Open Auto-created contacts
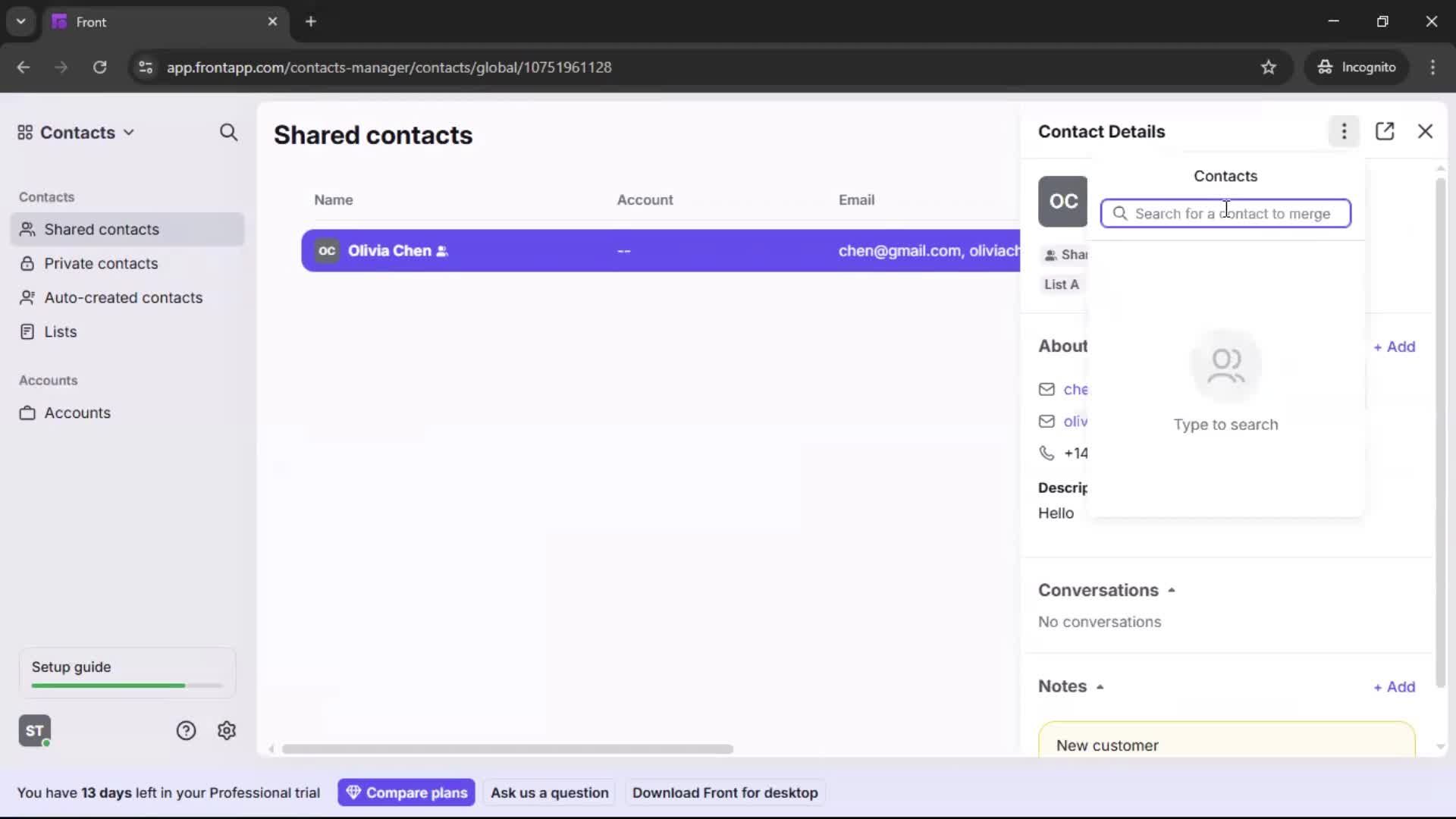This screenshot has height=819, width=1456. coord(123,297)
